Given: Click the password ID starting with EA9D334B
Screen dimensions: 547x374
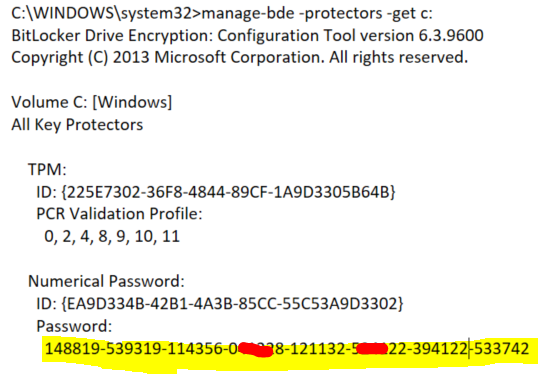Looking at the screenshot, I should [x=220, y=304].
